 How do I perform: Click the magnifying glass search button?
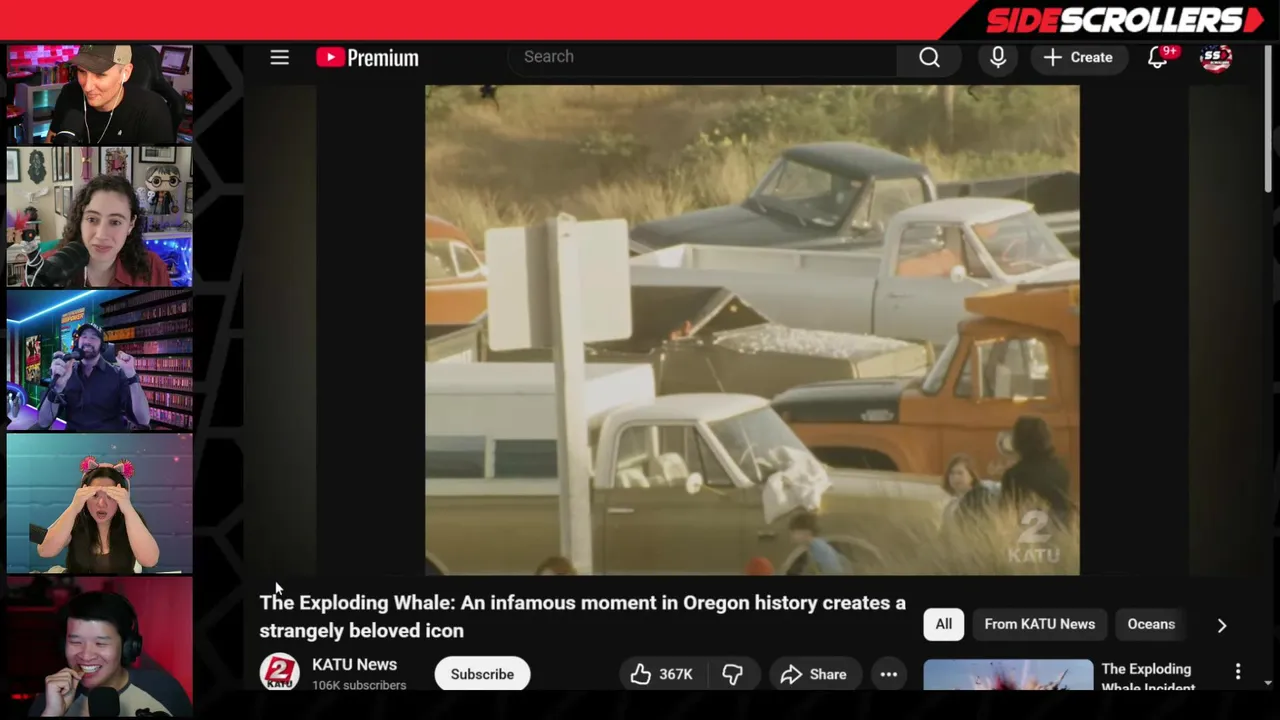929,58
